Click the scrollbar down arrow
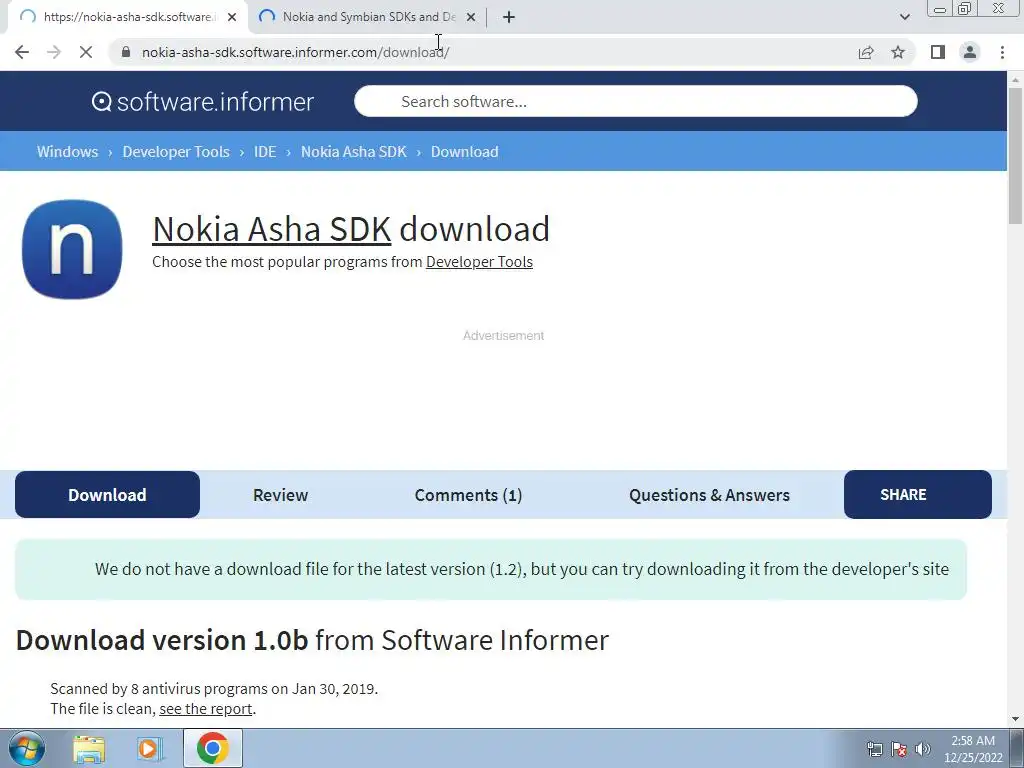Screen dimensions: 1024x768 coord(1015,718)
